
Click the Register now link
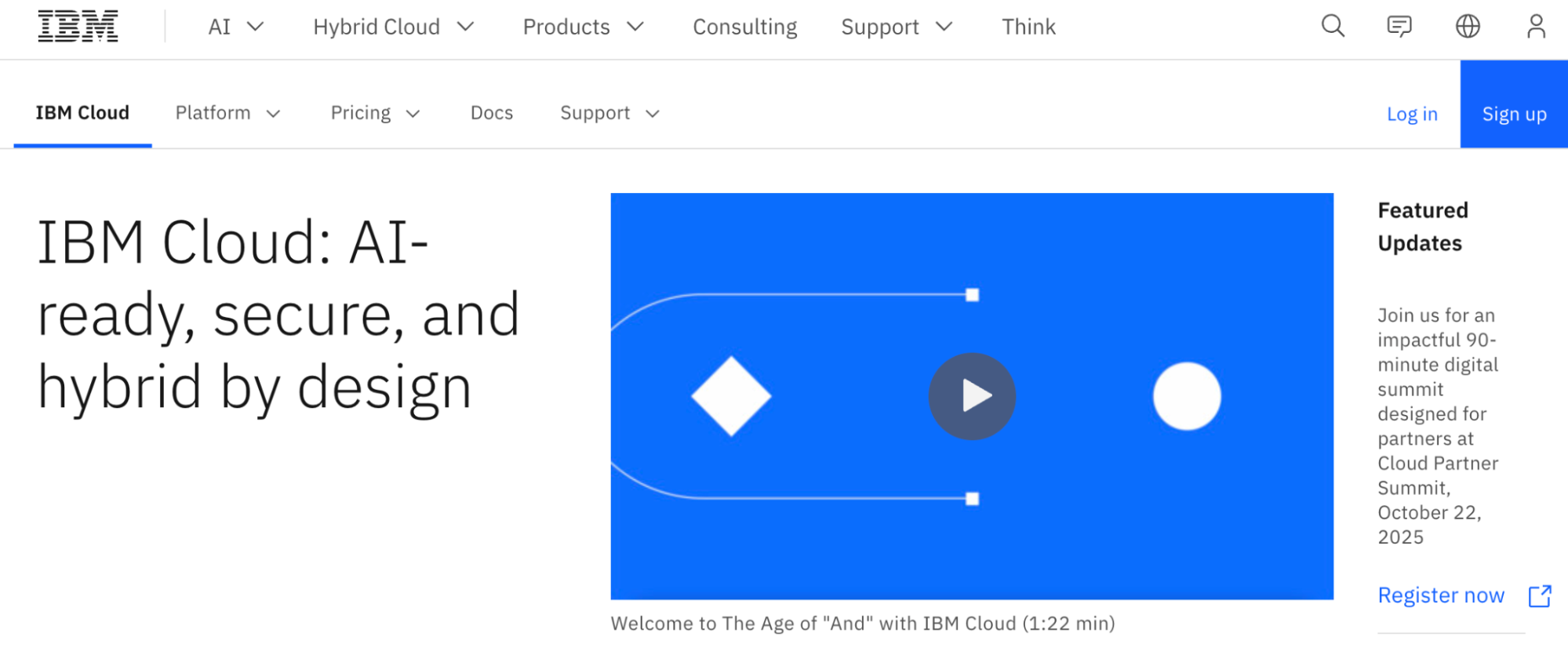pyautogui.click(x=1441, y=595)
